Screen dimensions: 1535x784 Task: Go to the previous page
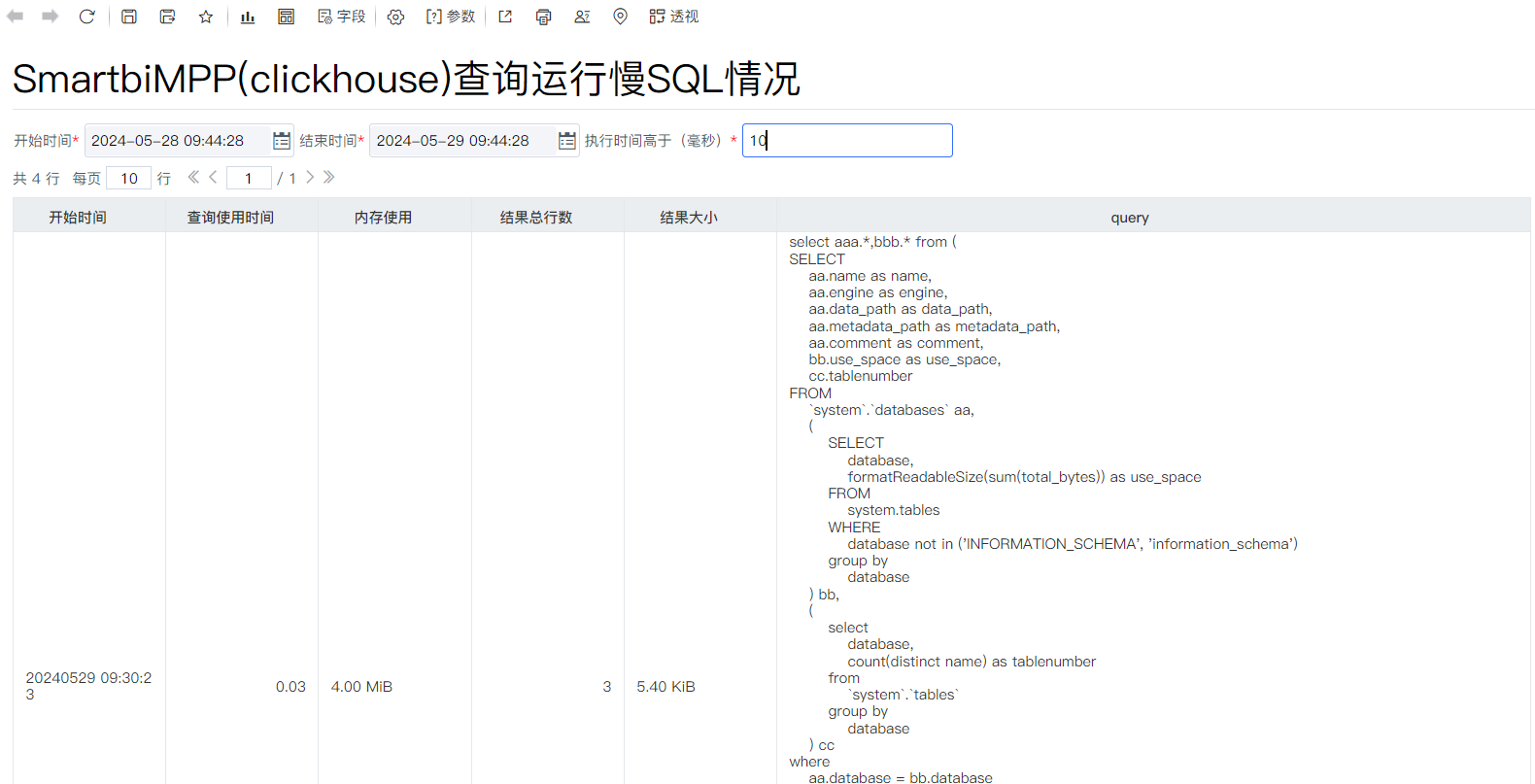(x=213, y=177)
